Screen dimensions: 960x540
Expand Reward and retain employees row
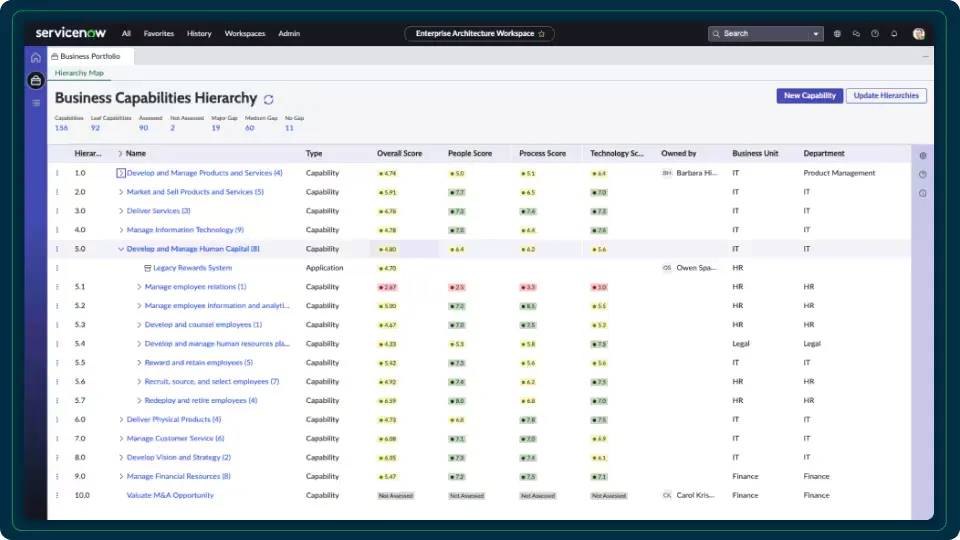pos(139,363)
